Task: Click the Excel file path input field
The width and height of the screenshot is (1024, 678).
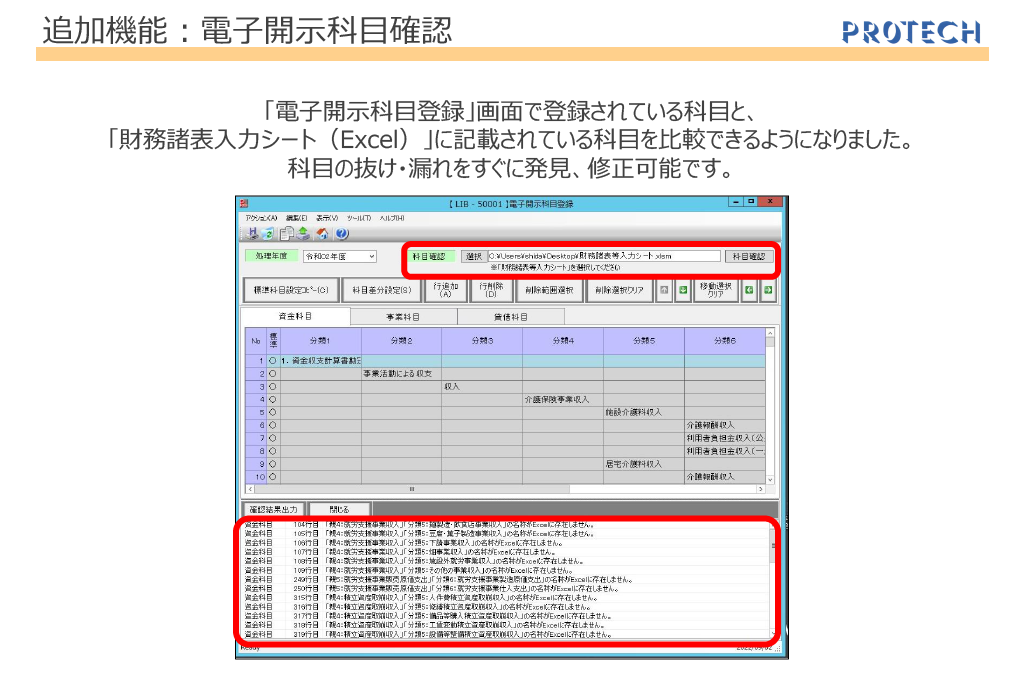Action: coord(603,256)
